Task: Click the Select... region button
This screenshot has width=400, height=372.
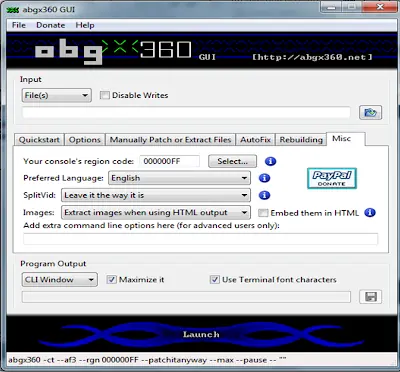Action: (232, 161)
